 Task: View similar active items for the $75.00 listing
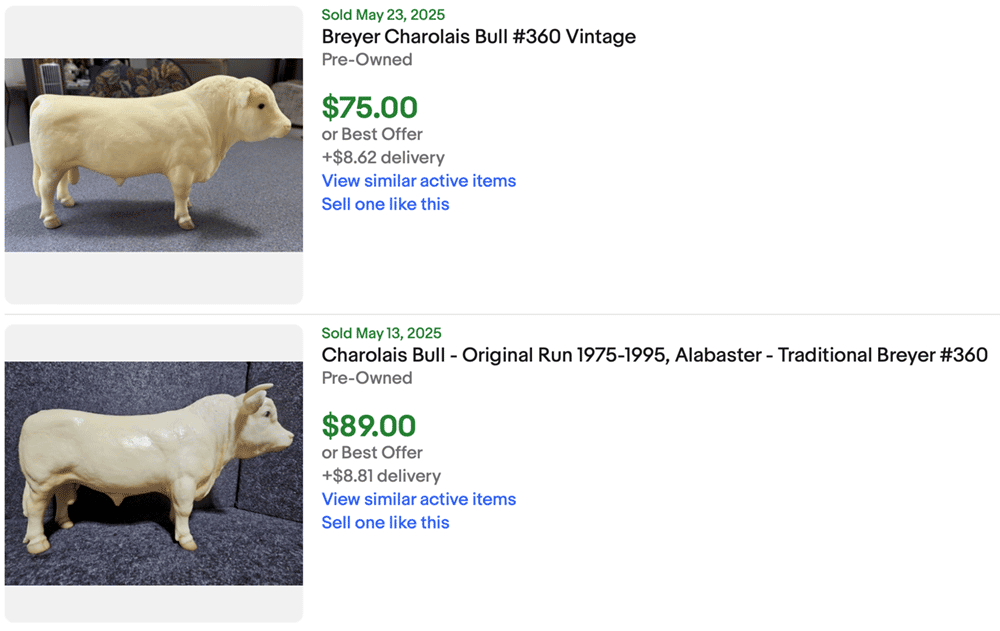tap(418, 181)
